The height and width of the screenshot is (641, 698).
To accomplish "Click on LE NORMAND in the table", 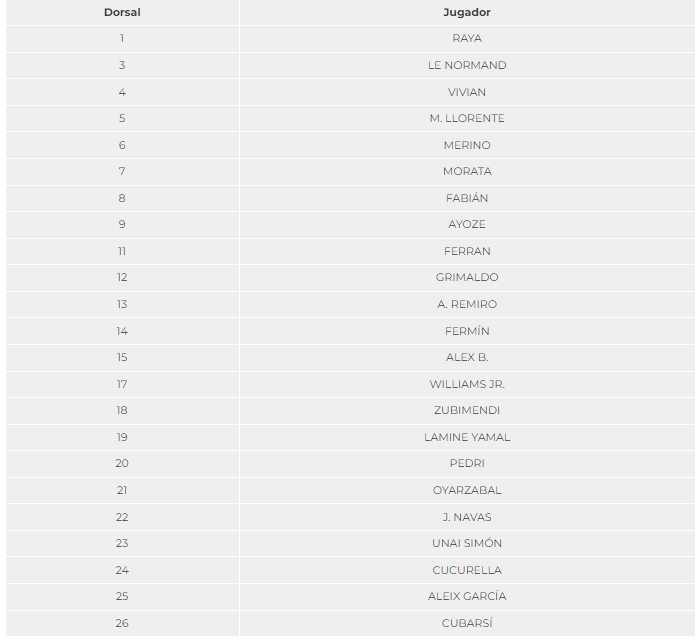I will (466, 65).
